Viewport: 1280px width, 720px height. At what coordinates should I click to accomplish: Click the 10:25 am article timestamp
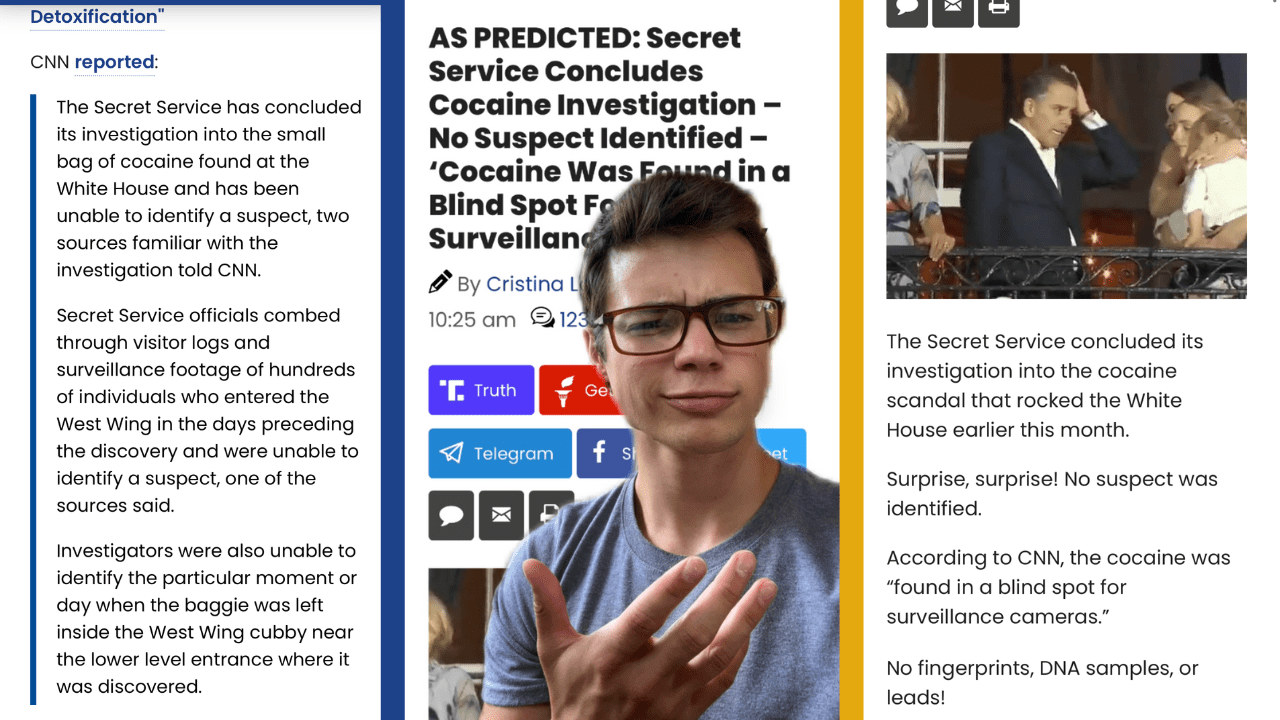472,320
